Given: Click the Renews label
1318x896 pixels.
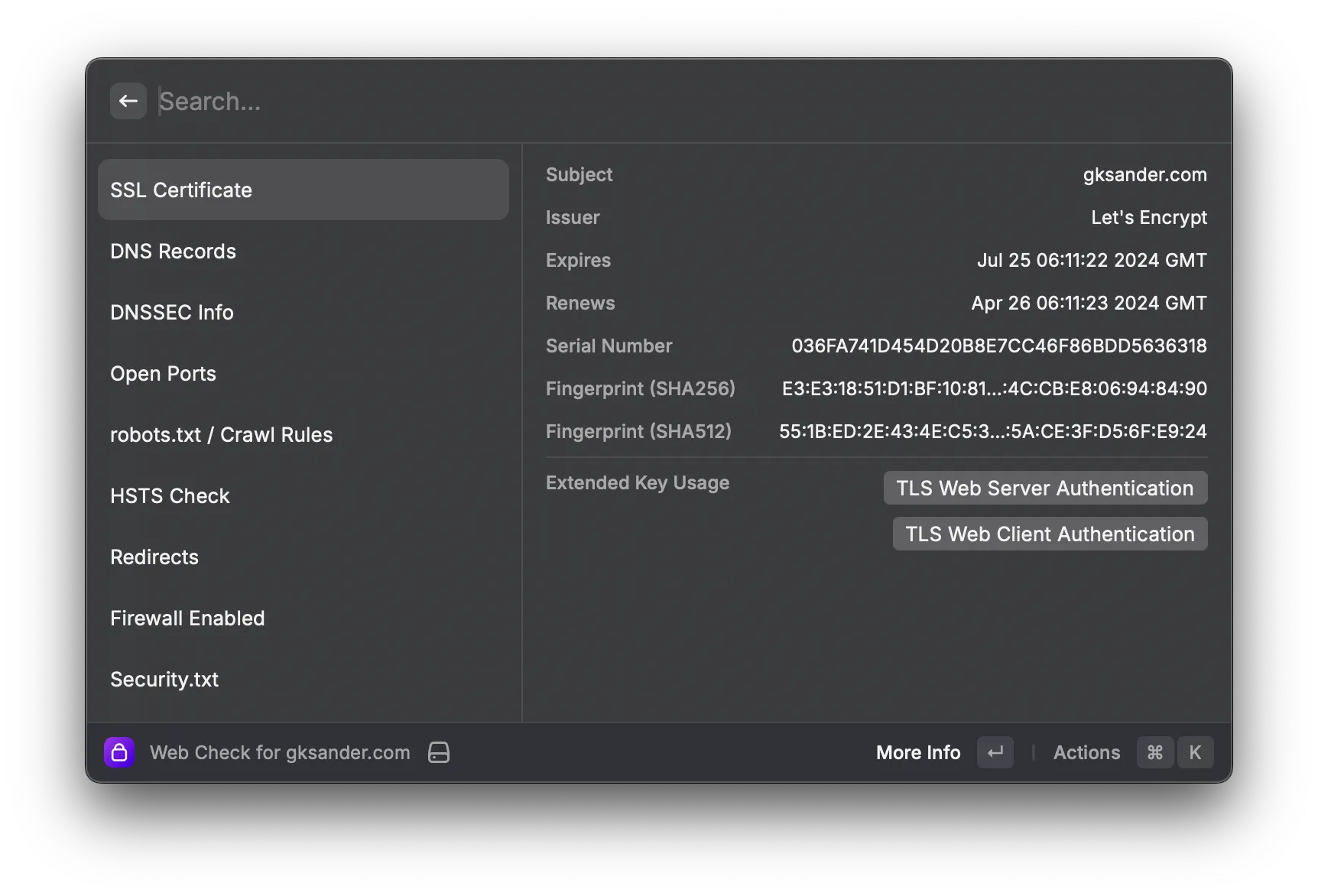Looking at the screenshot, I should coord(580,303).
